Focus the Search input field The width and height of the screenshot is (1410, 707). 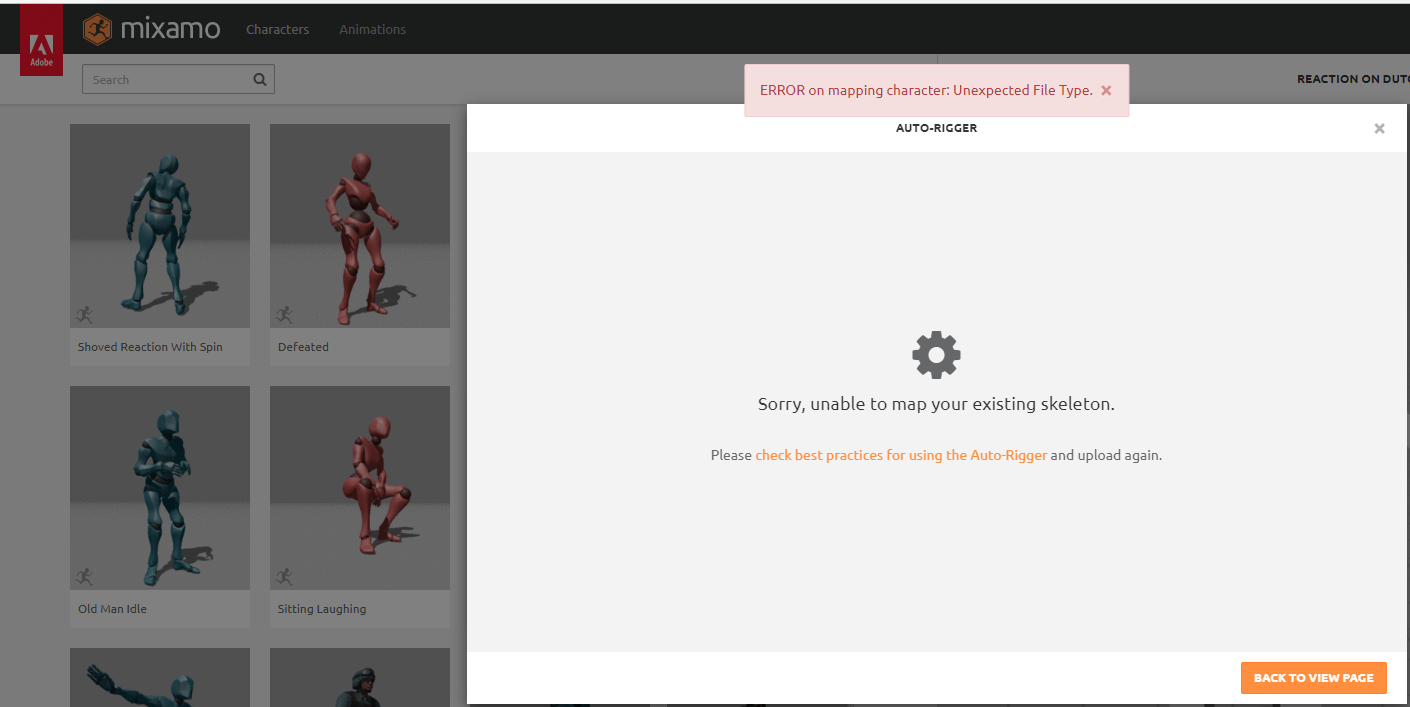click(x=178, y=80)
